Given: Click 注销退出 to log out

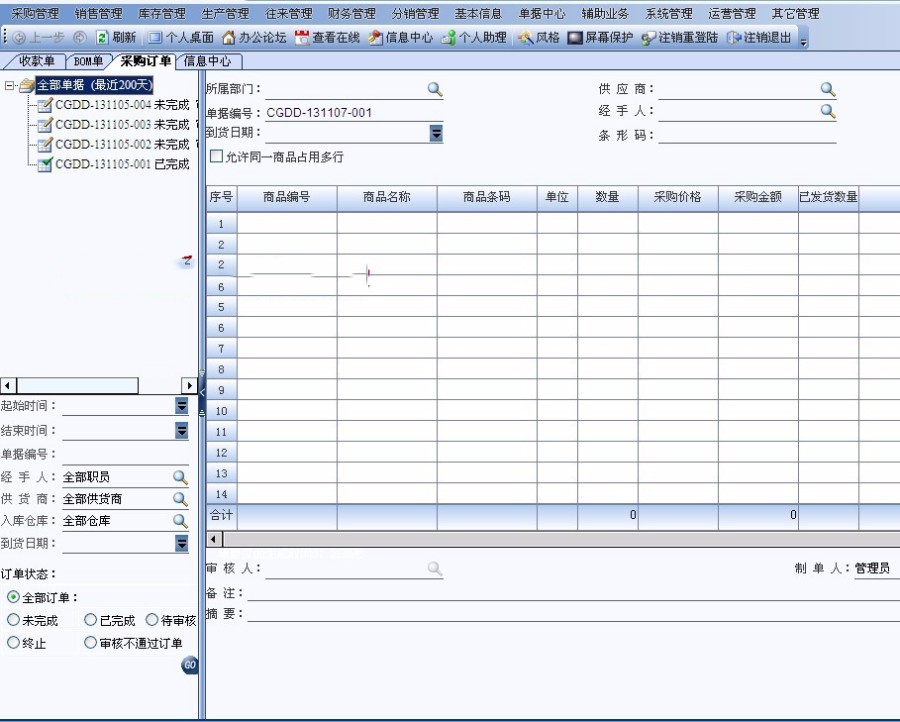Looking at the screenshot, I should [x=757, y=38].
